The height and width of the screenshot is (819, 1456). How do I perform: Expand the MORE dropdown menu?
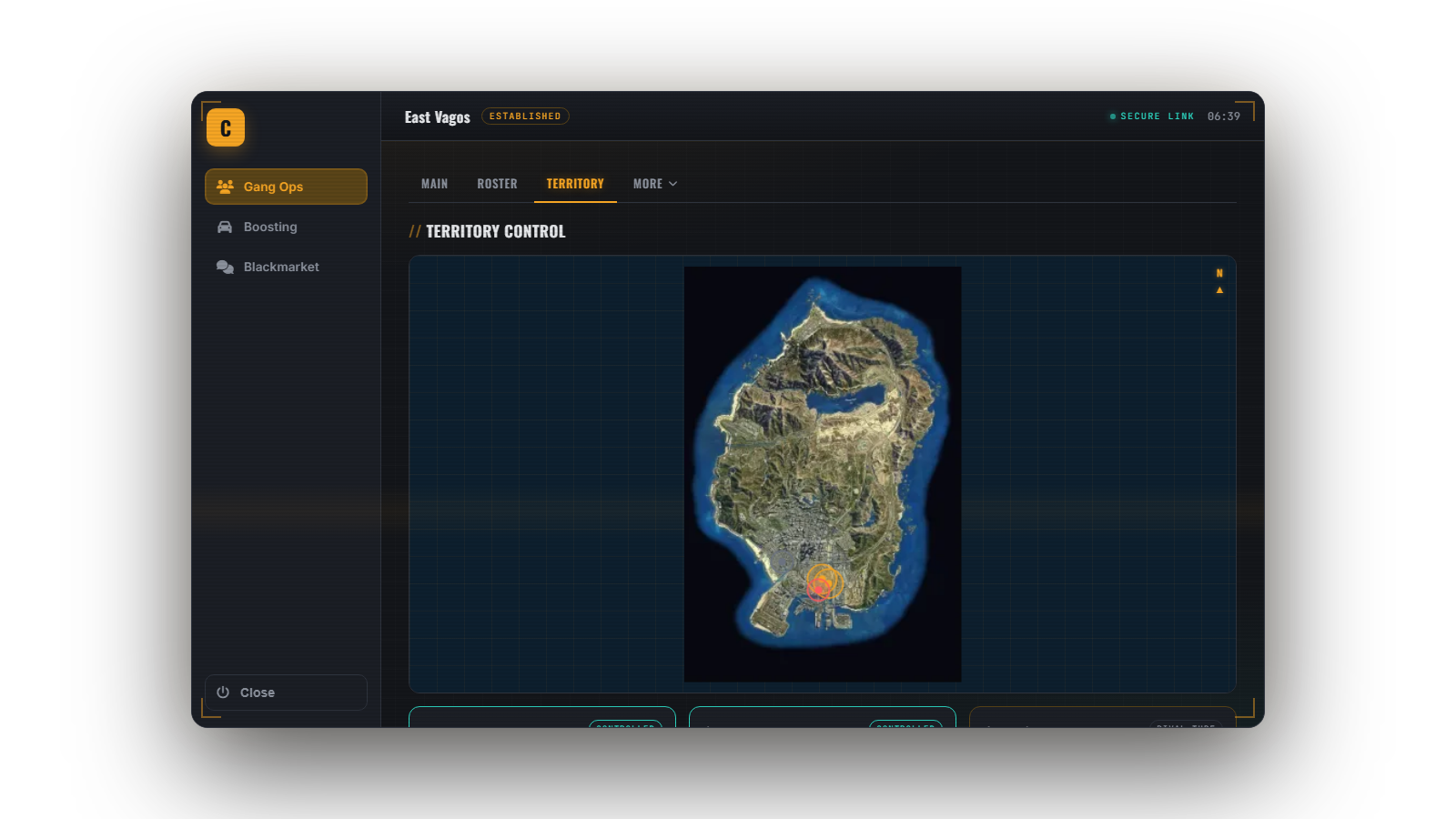click(655, 184)
